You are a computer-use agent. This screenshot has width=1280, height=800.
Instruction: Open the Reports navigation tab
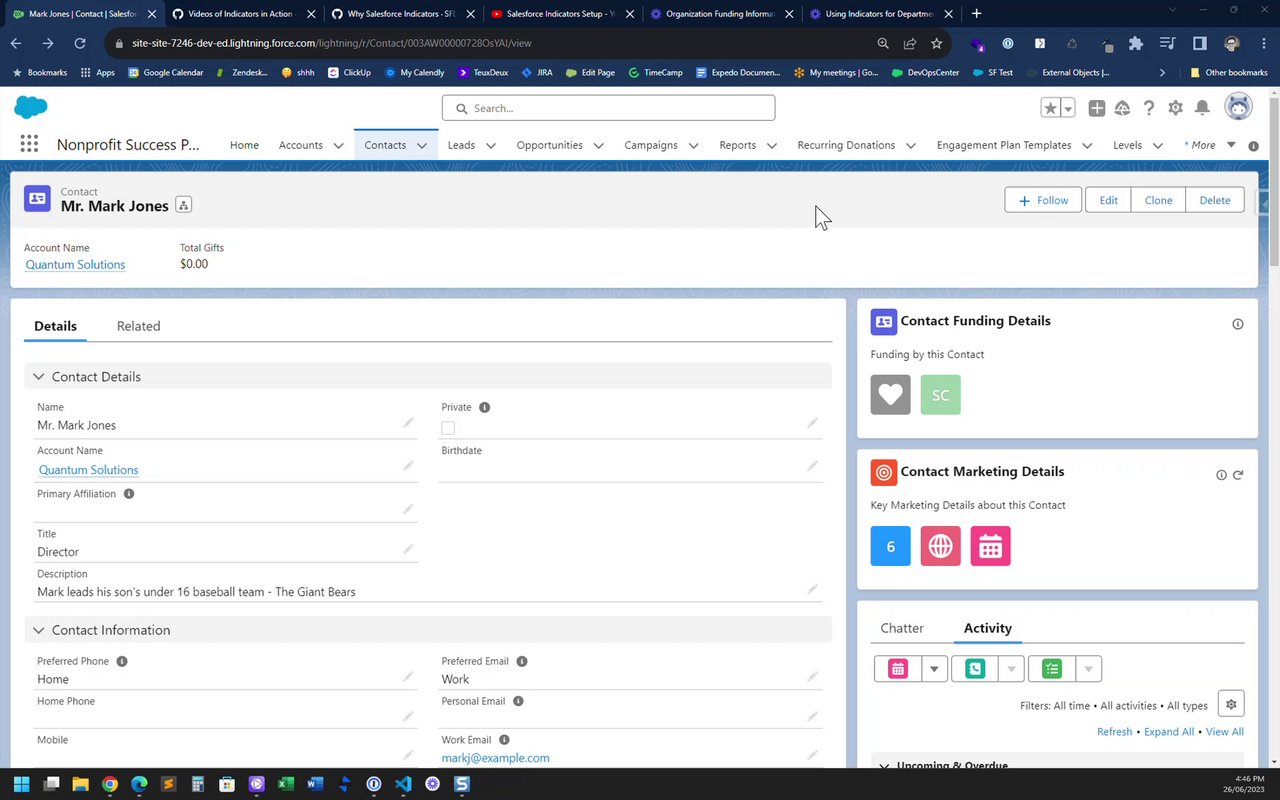(x=737, y=145)
